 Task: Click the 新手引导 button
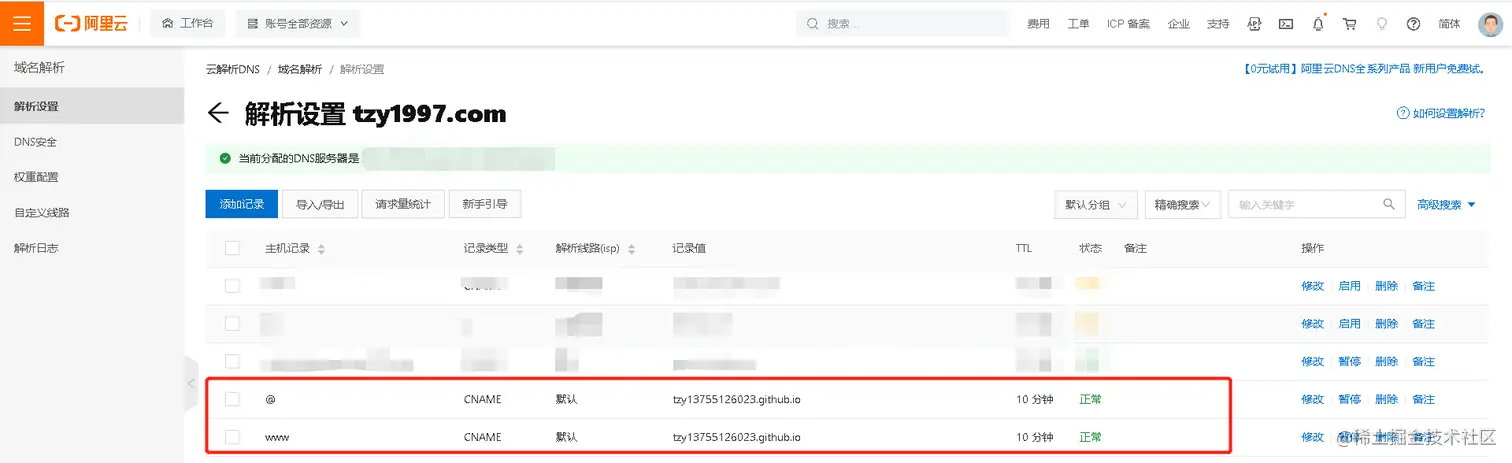(x=485, y=204)
